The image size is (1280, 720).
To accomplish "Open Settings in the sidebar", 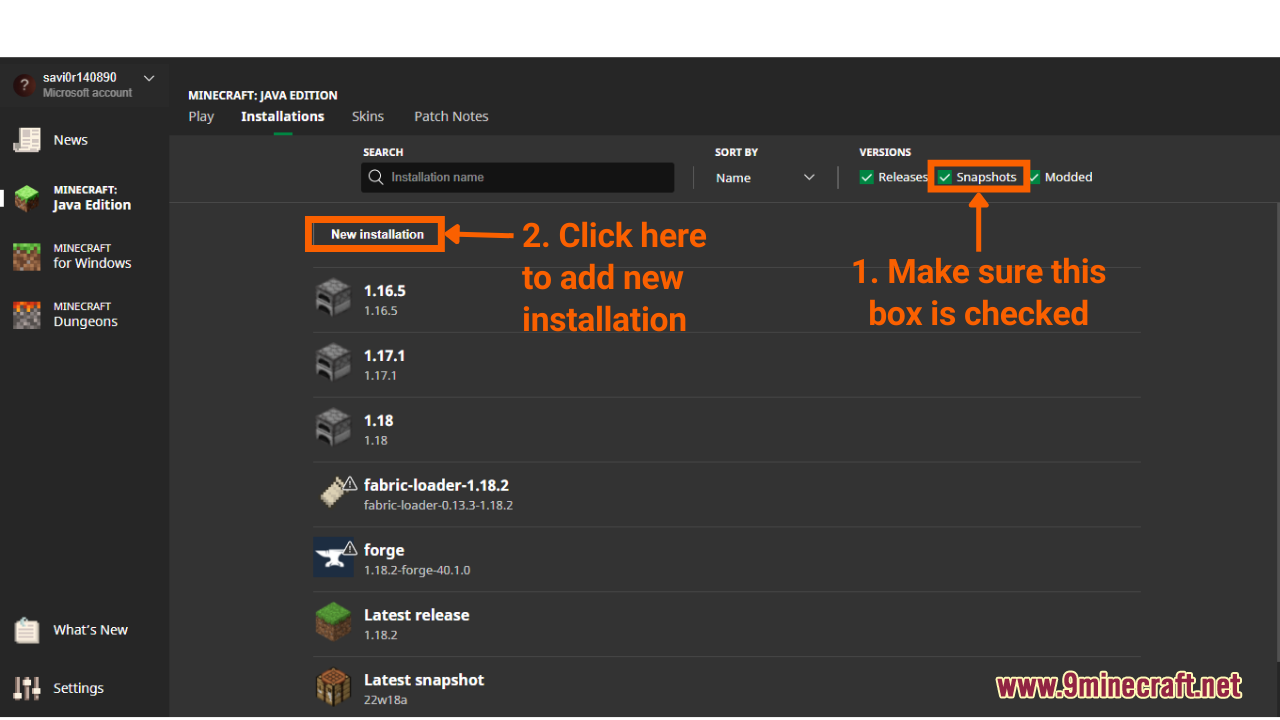I will (x=79, y=688).
